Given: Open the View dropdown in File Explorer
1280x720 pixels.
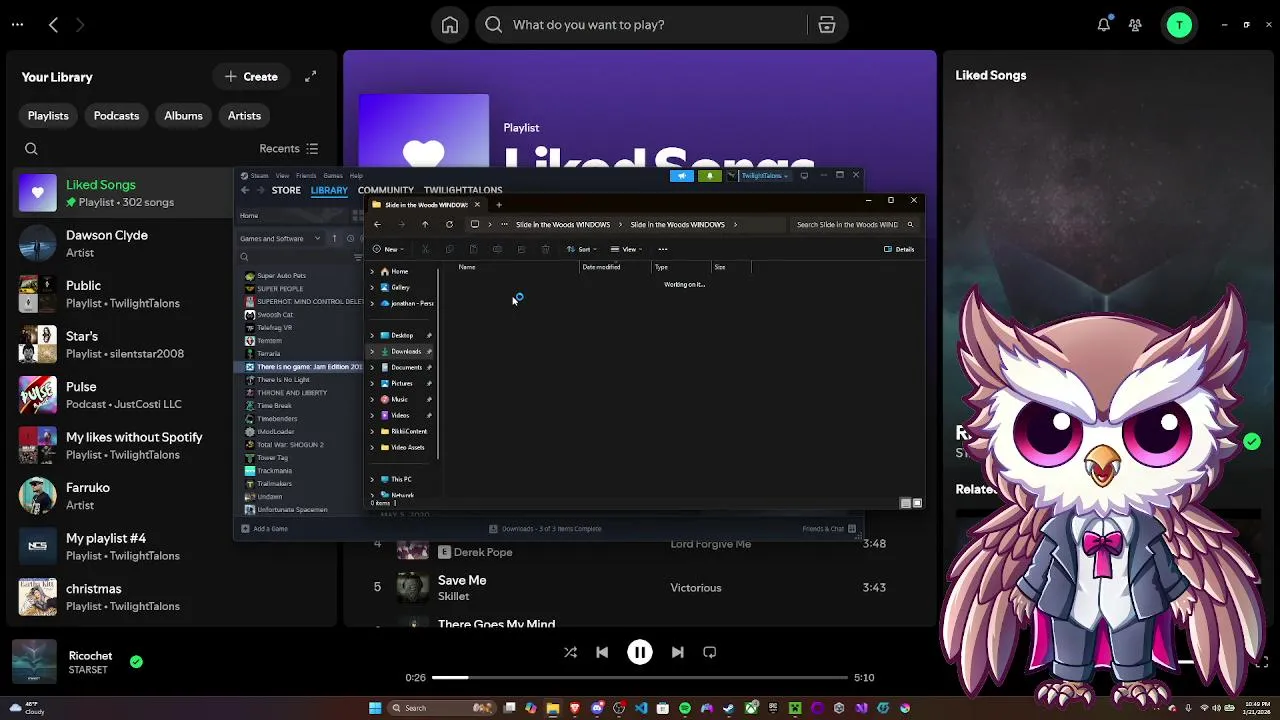Looking at the screenshot, I should [628, 249].
